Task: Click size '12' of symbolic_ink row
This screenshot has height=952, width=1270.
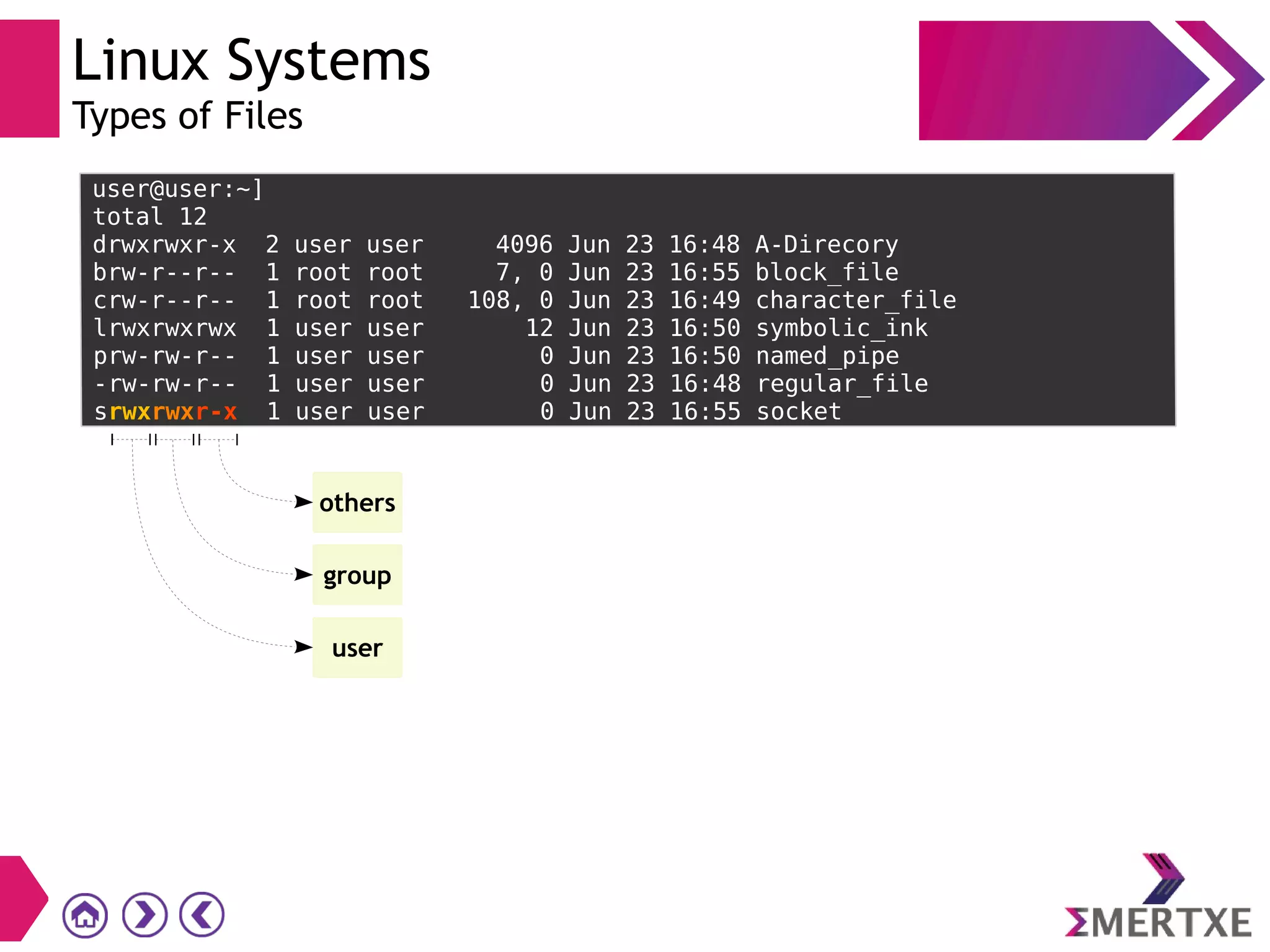Action: [x=539, y=328]
